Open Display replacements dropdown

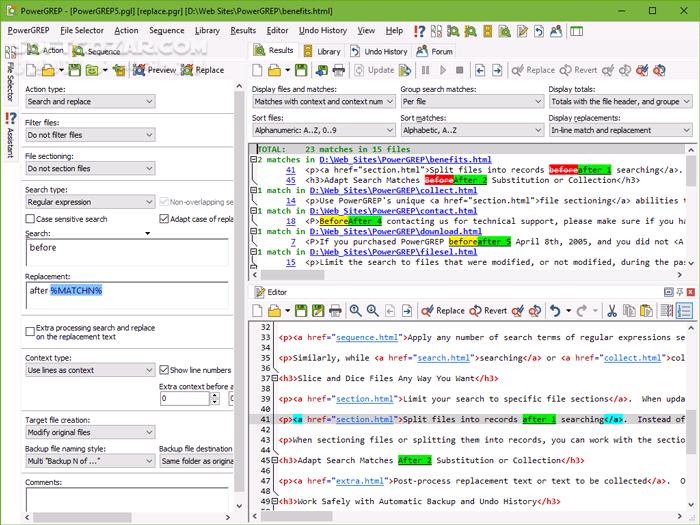[x=620, y=130]
